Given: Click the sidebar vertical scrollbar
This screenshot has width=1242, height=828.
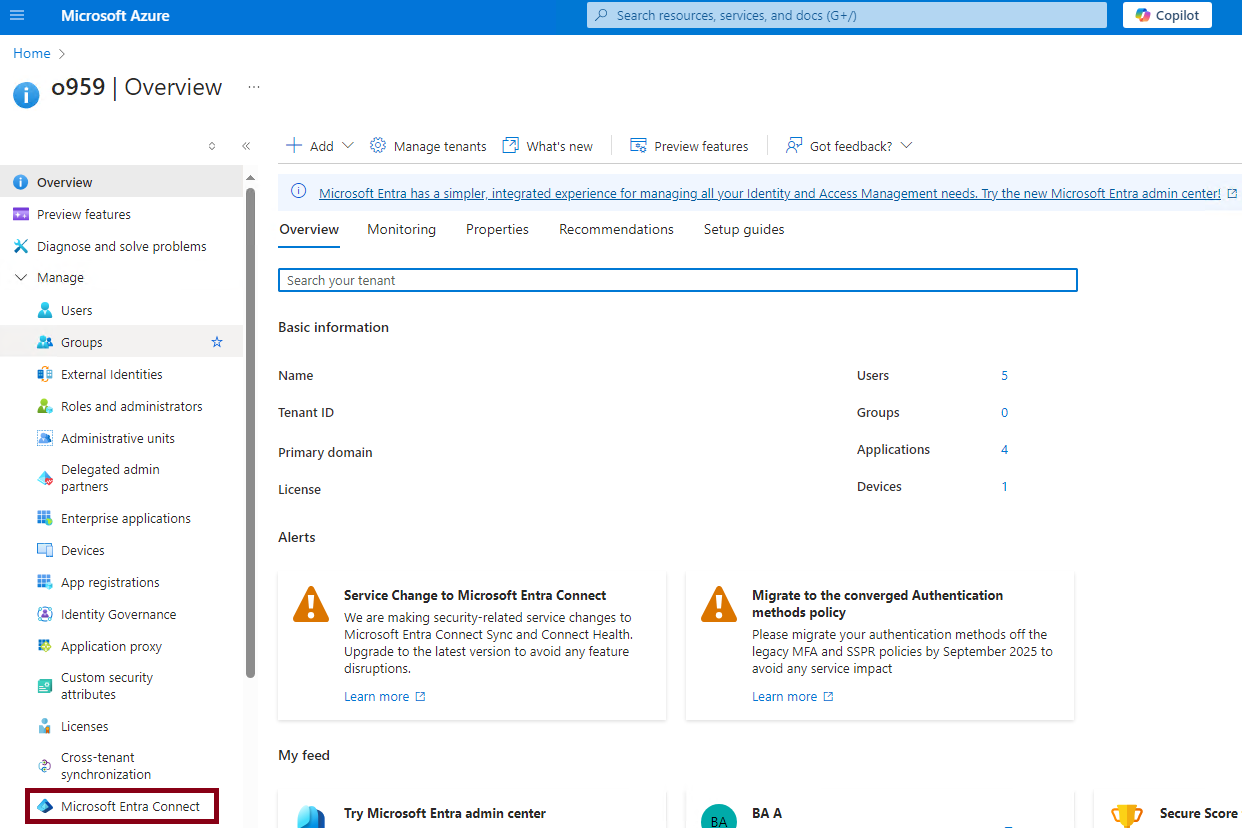Looking at the screenshot, I should [251, 432].
